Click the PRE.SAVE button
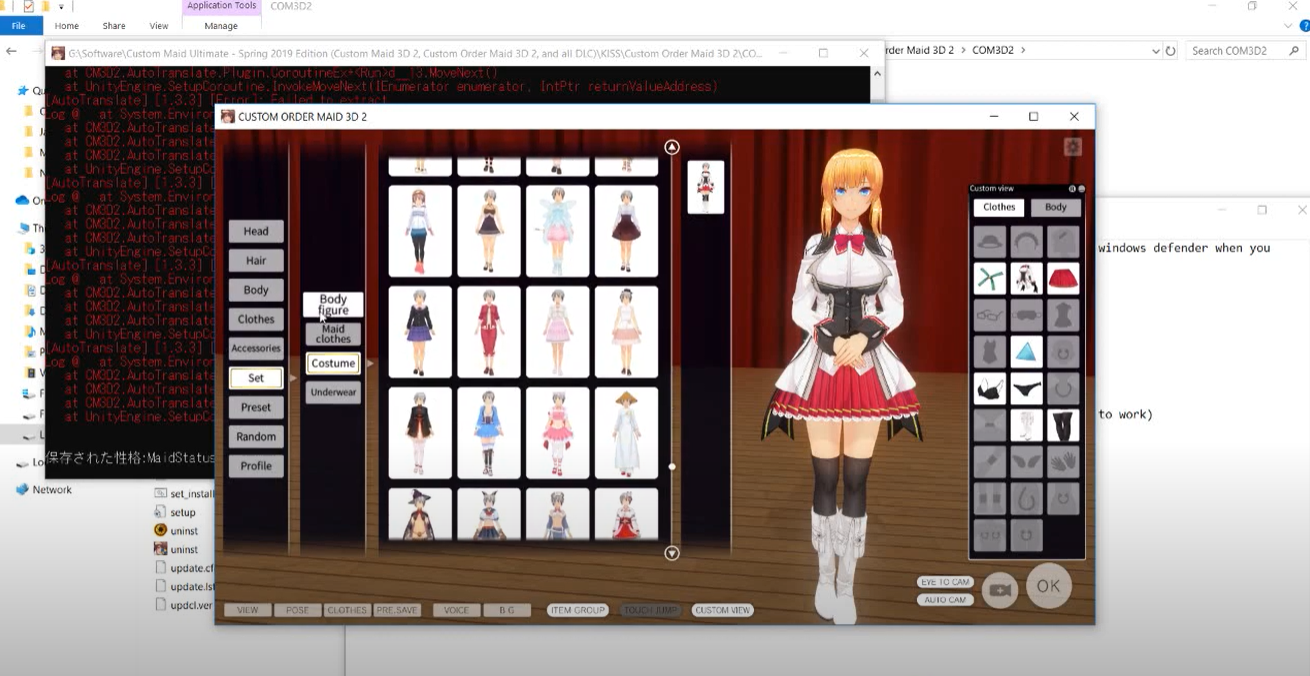Screen dimensions: 1310x676 point(397,610)
